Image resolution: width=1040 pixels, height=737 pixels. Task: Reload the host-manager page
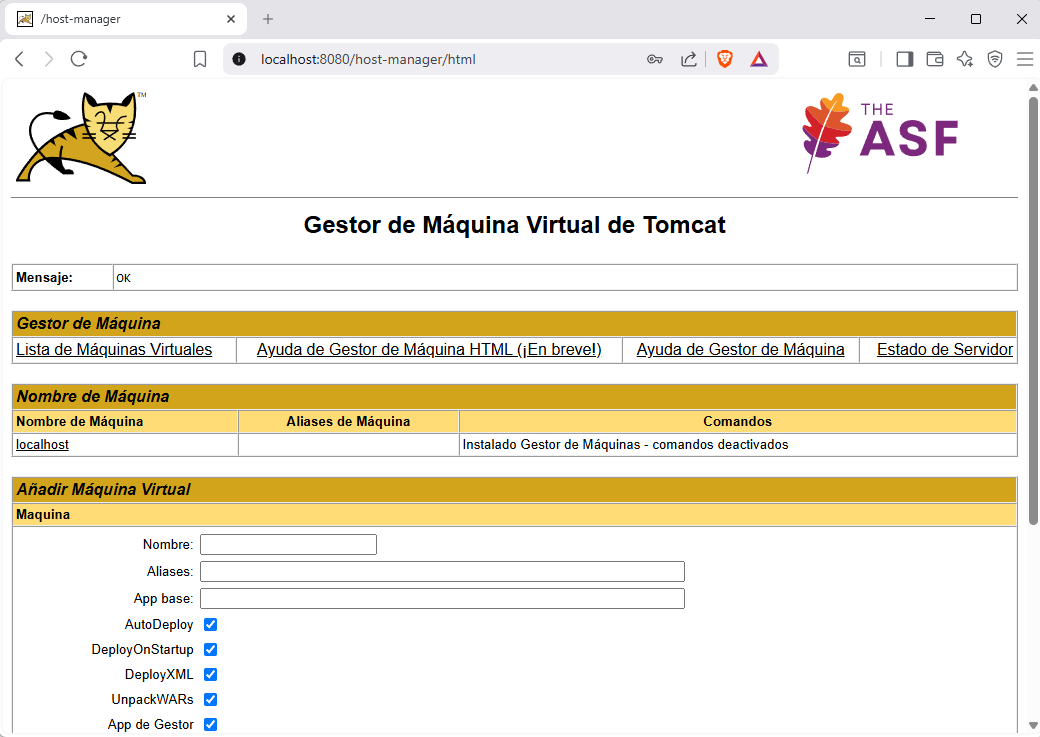tap(79, 59)
